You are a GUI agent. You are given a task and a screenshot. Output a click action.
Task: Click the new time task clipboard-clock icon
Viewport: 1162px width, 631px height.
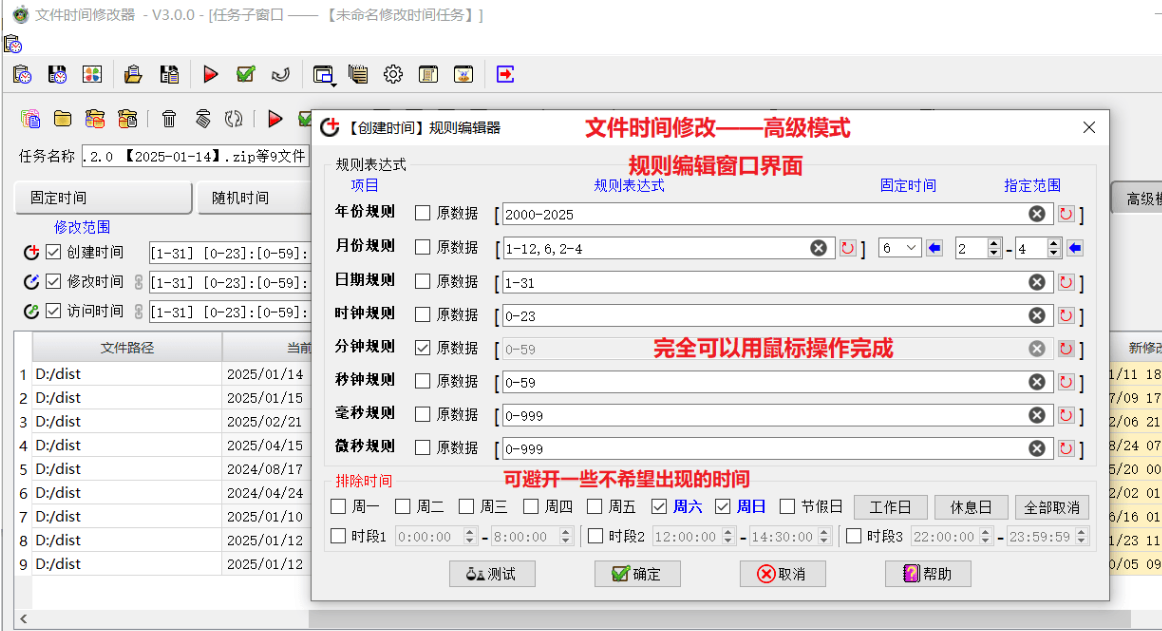22,74
